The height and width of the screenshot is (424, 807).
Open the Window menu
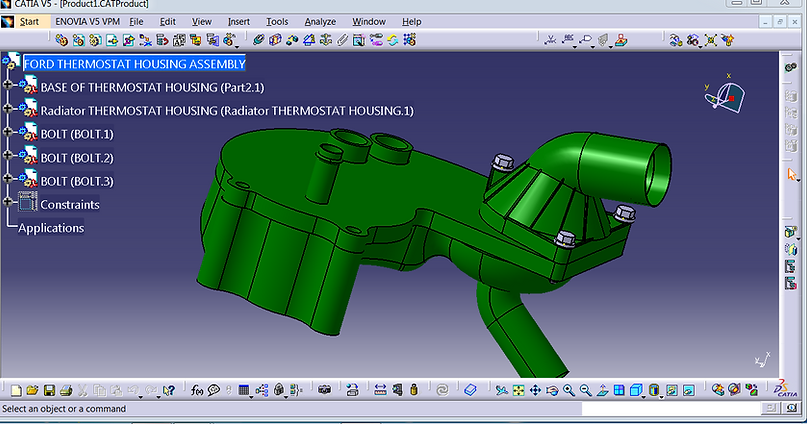[x=369, y=22]
